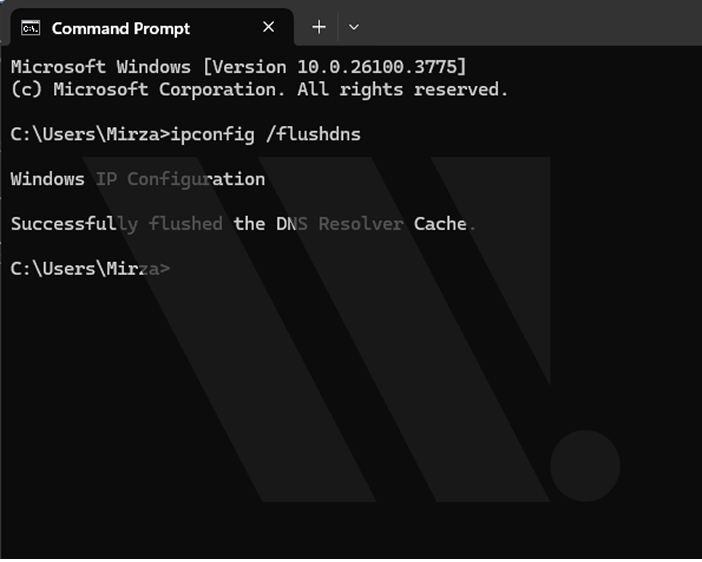Viewport: 702px width, 562px height.
Task: Click the word Cache in output
Action: pos(440,224)
